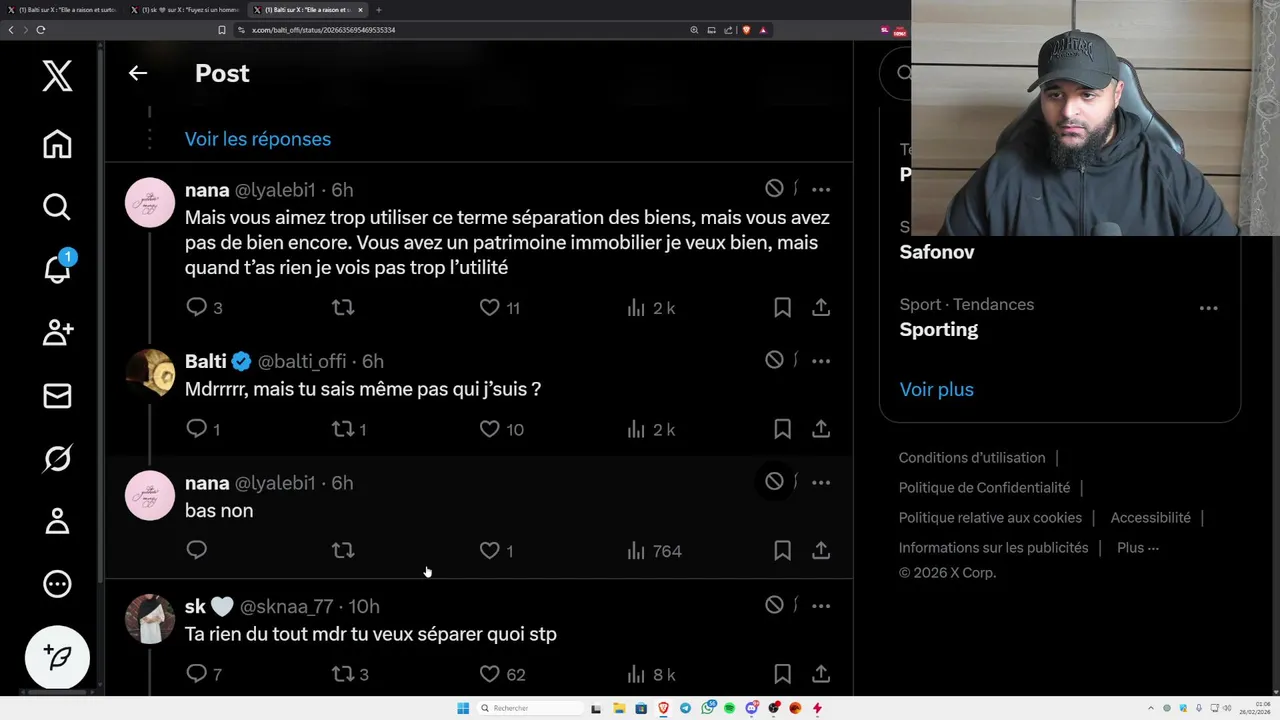Like nana's post with 11 likes

click(x=489, y=307)
